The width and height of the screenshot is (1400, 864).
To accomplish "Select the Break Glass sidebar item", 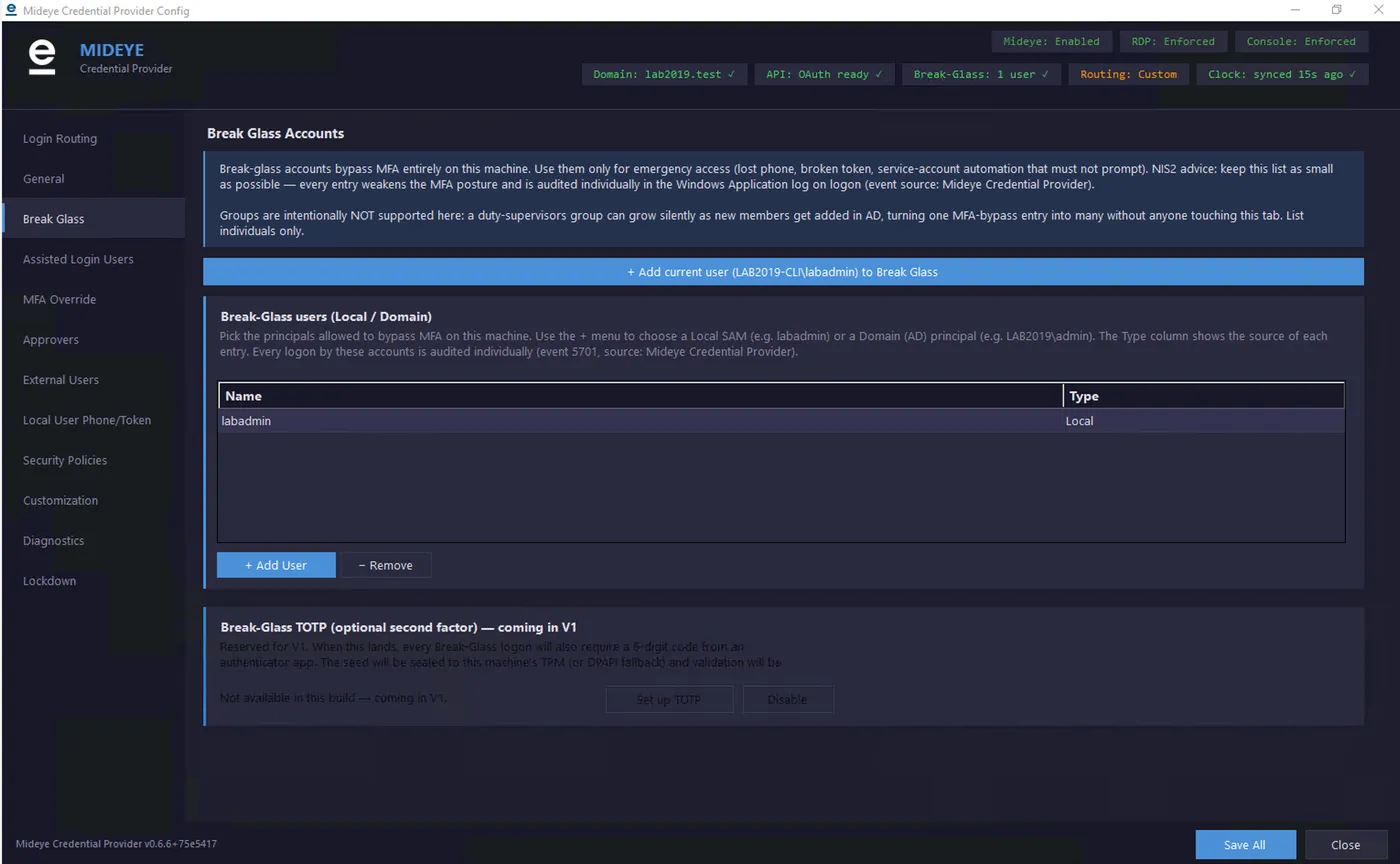I will click(x=93, y=218).
